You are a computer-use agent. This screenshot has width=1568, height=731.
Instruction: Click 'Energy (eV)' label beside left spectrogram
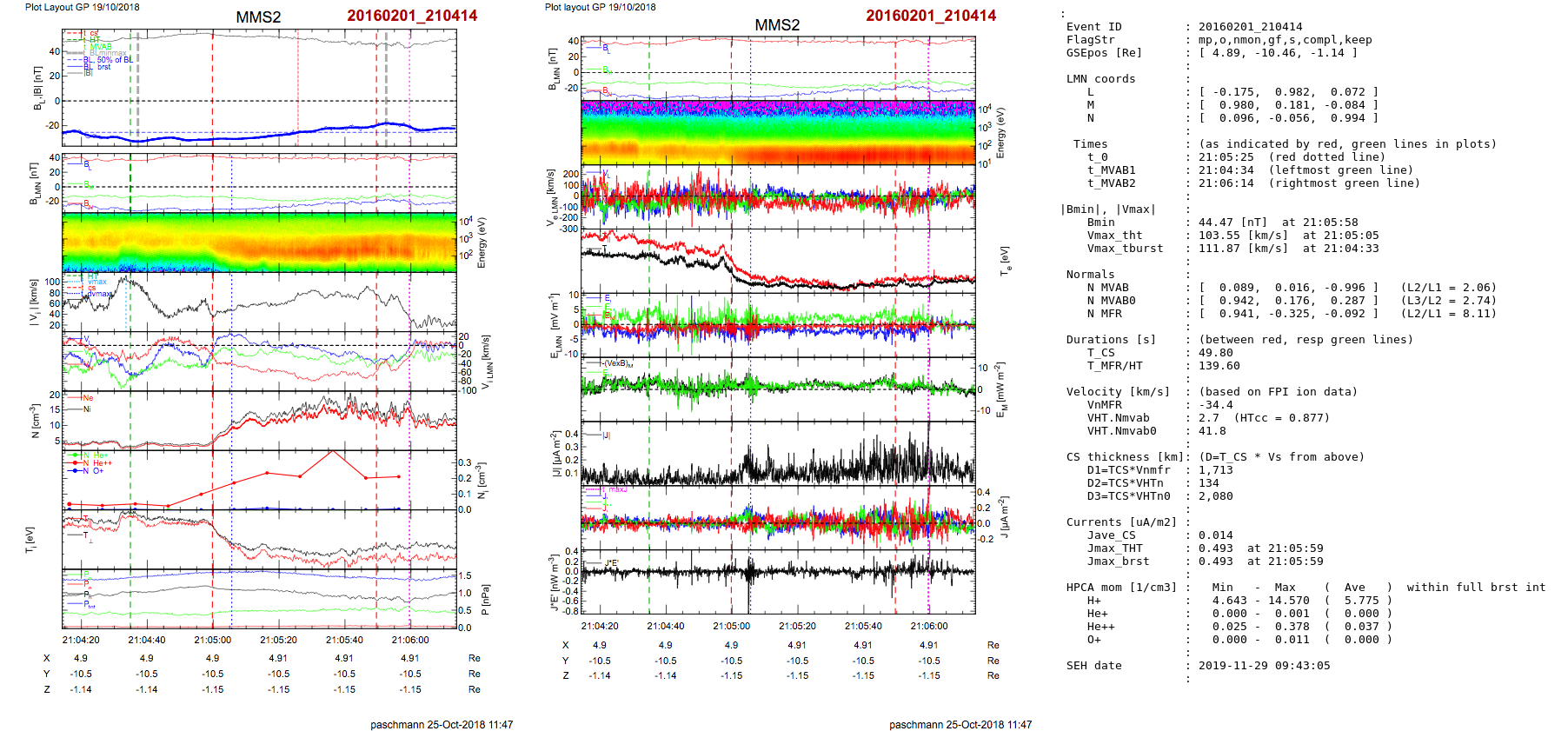point(482,243)
